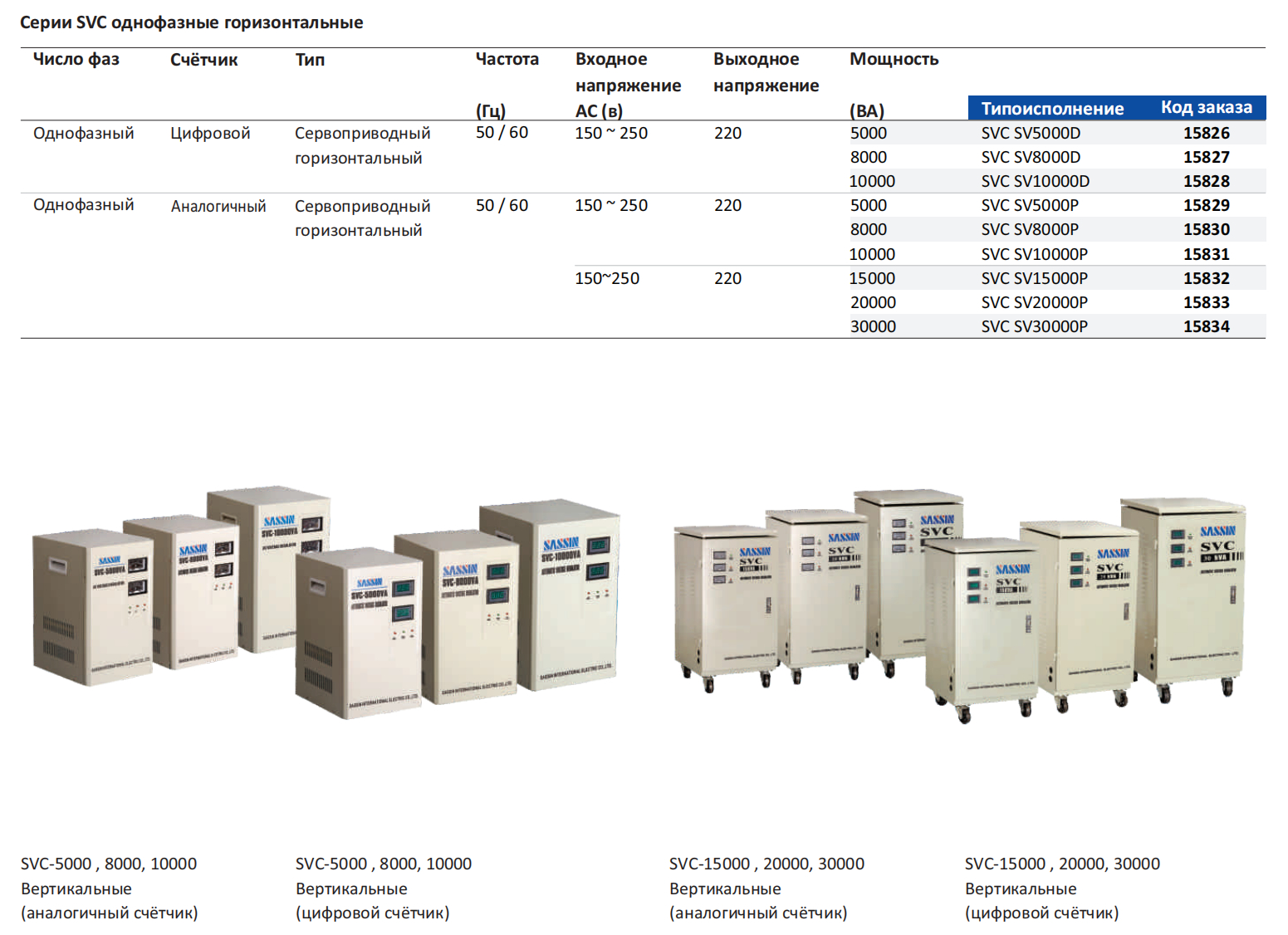Click the blue Типоисполнение column header
This screenshot has height=935, width=1288.
point(1052,108)
